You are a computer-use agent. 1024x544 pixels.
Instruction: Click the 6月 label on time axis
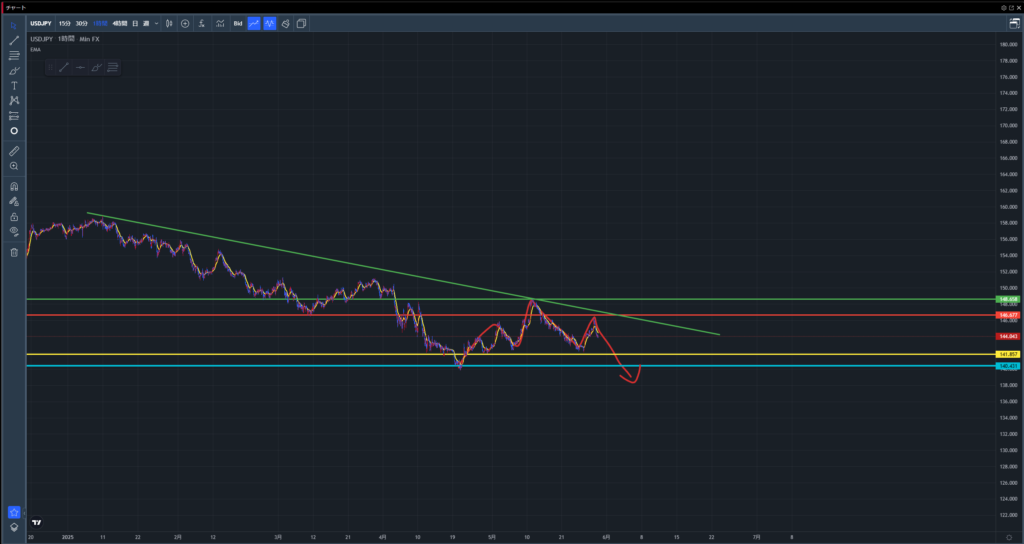pos(607,537)
